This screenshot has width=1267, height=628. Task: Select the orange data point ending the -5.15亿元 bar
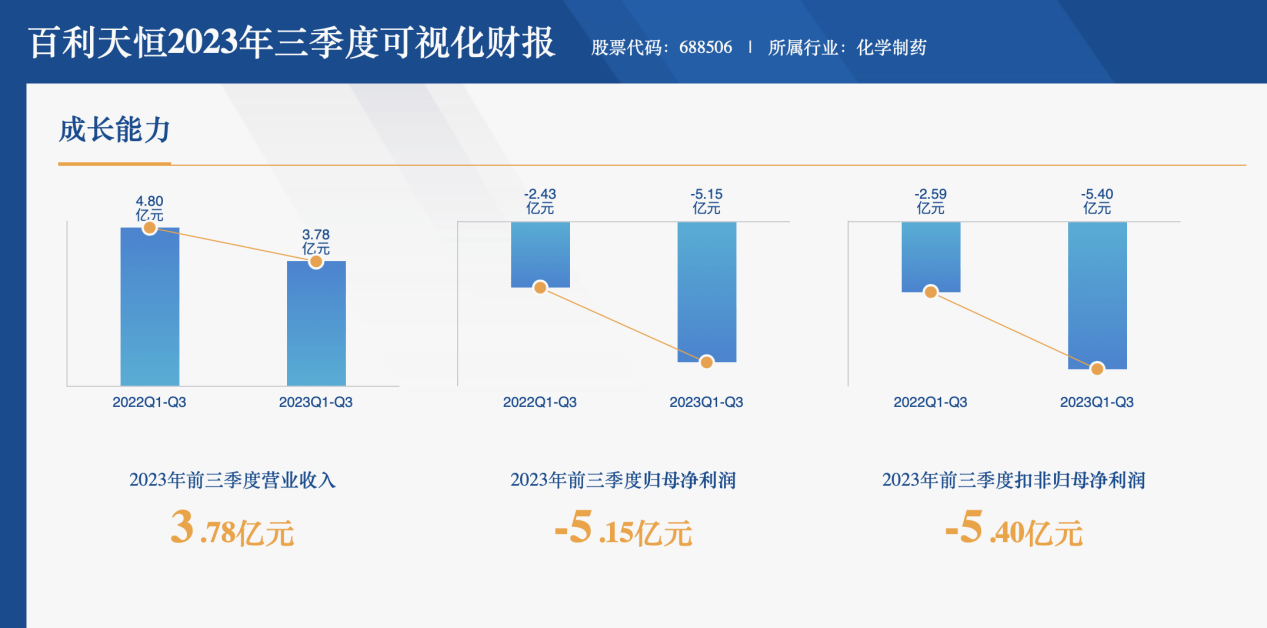(x=707, y=362)
